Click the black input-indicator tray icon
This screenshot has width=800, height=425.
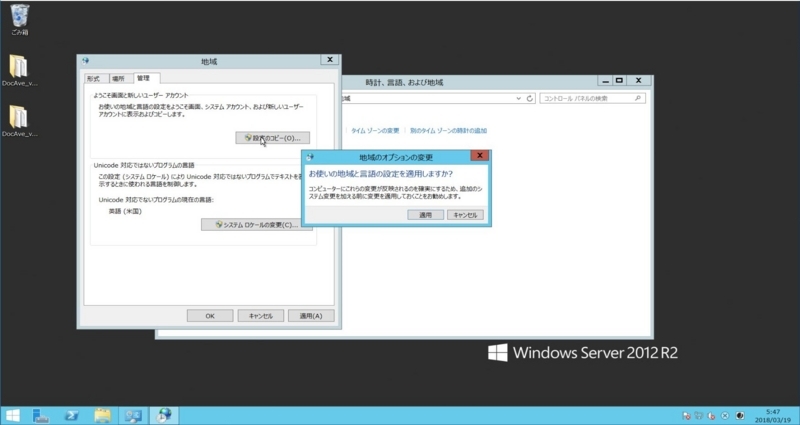(740, 416)
